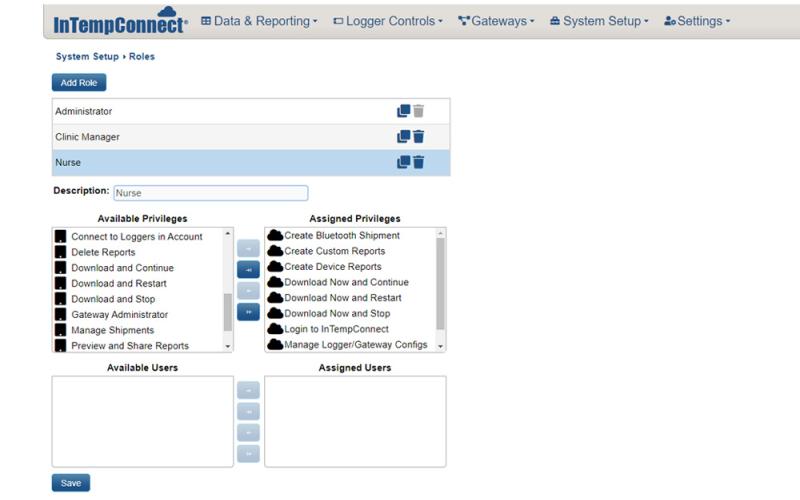Duplicate the Administrator role

pos(404,111)
